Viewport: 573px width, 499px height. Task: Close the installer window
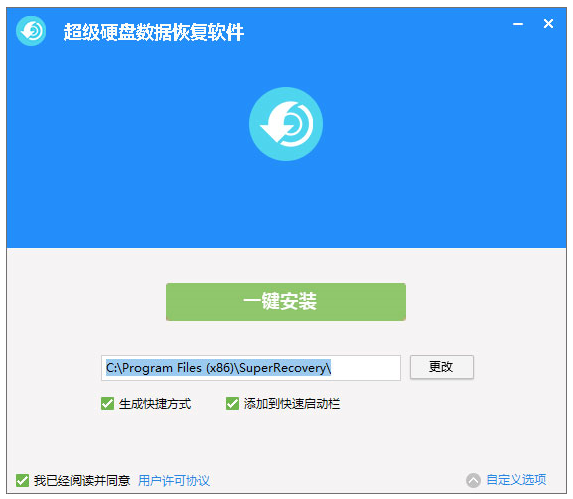548,24
